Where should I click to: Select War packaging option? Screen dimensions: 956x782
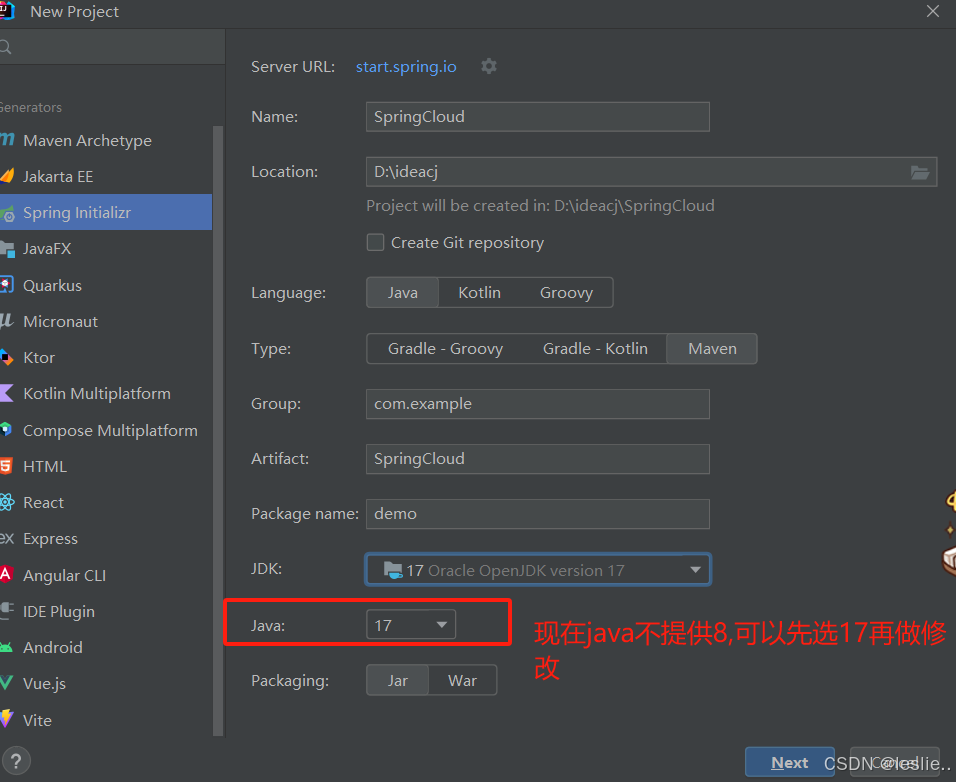462,680
